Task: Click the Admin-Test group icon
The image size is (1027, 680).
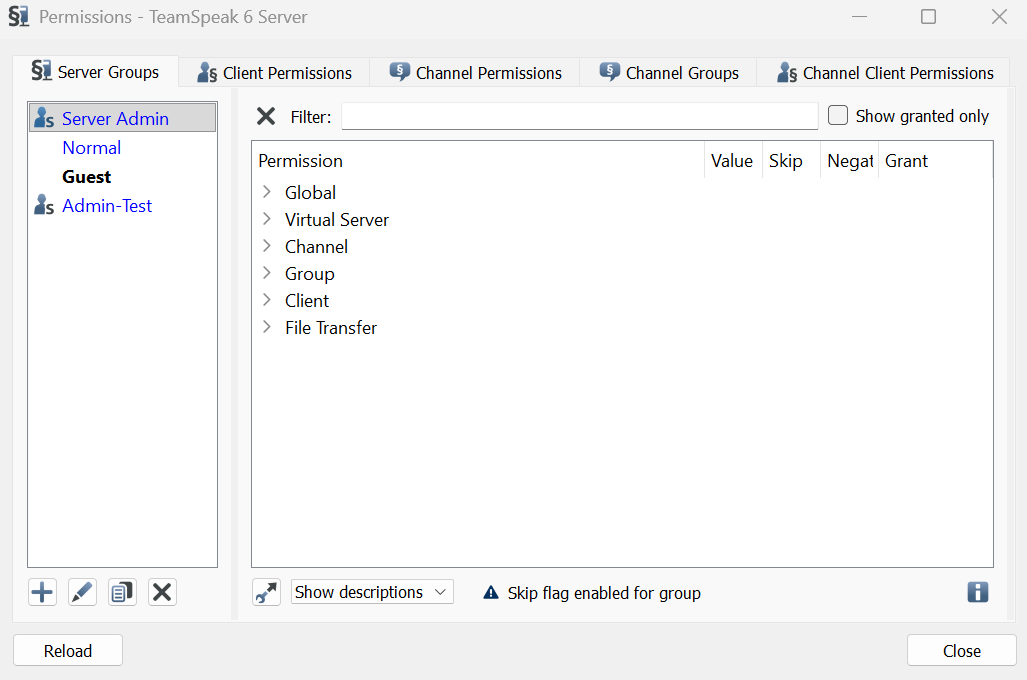Action: point(44,205)
